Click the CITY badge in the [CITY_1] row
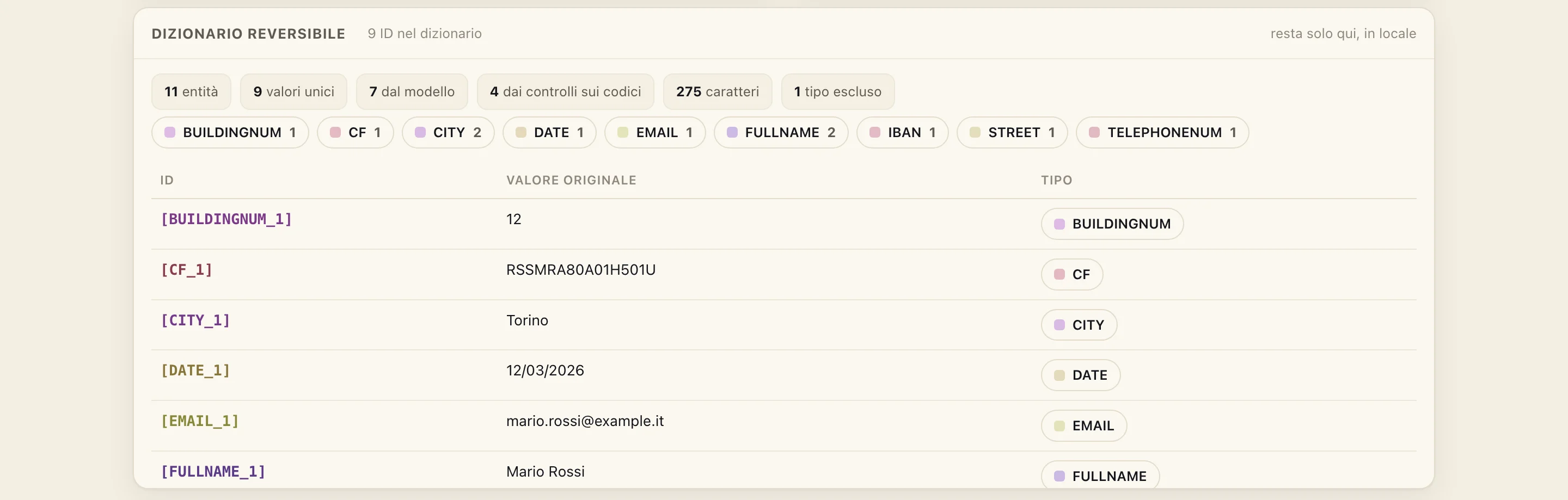1568x500 pixels. (1079, 325)
